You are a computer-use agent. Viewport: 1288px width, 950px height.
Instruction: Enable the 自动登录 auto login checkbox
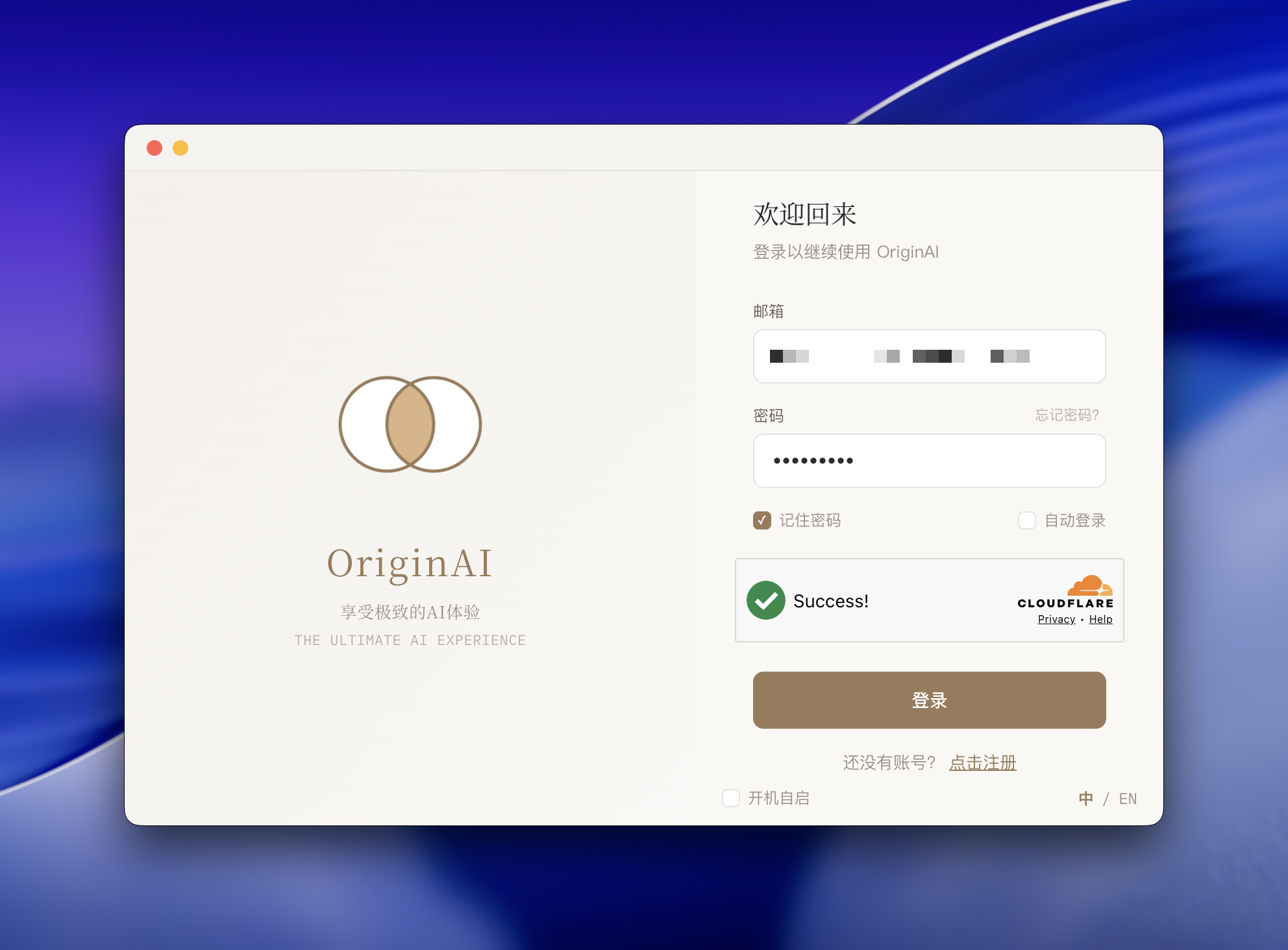1027,520
